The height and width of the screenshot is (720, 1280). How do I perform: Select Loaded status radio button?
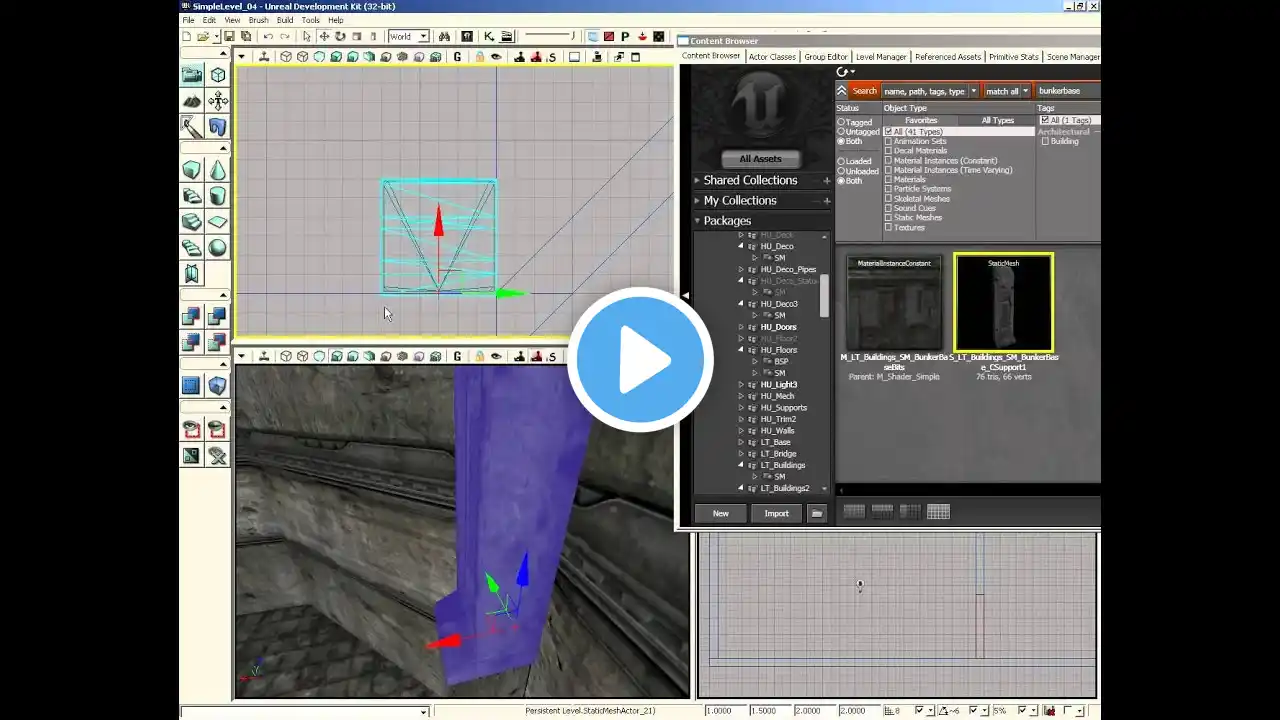[x=840, y=161]
